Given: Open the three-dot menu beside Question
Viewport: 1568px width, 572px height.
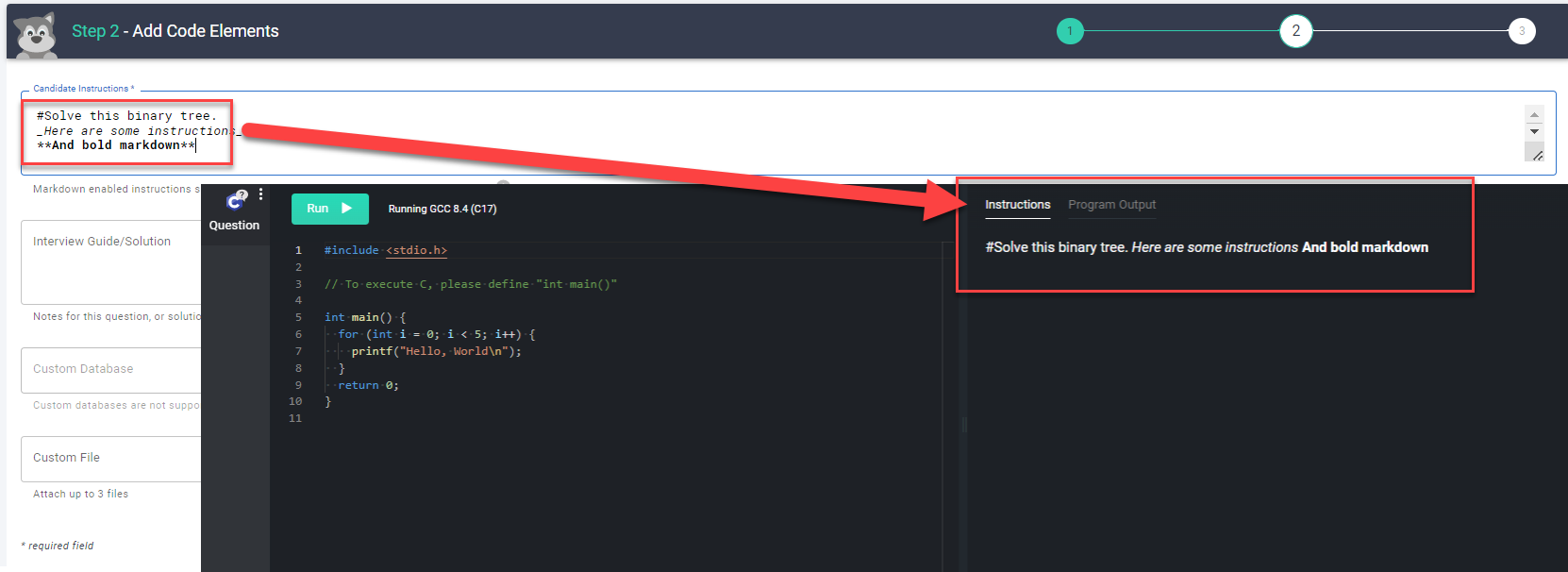Looking at the screenshot, I should (x=260, y=194).
